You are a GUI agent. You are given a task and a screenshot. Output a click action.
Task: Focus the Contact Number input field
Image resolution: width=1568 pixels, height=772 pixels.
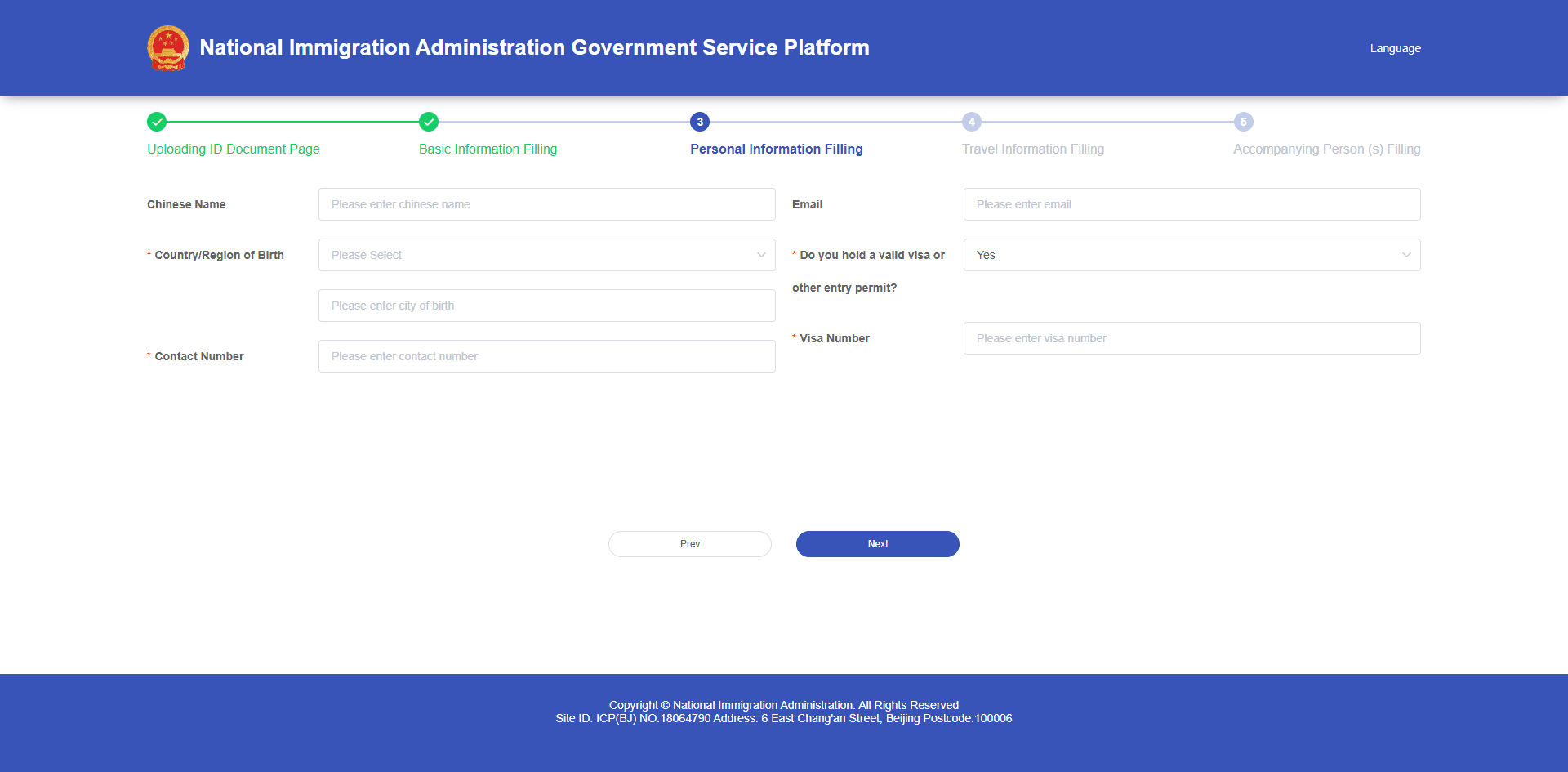pyautogui.click(x=547, y=356)
